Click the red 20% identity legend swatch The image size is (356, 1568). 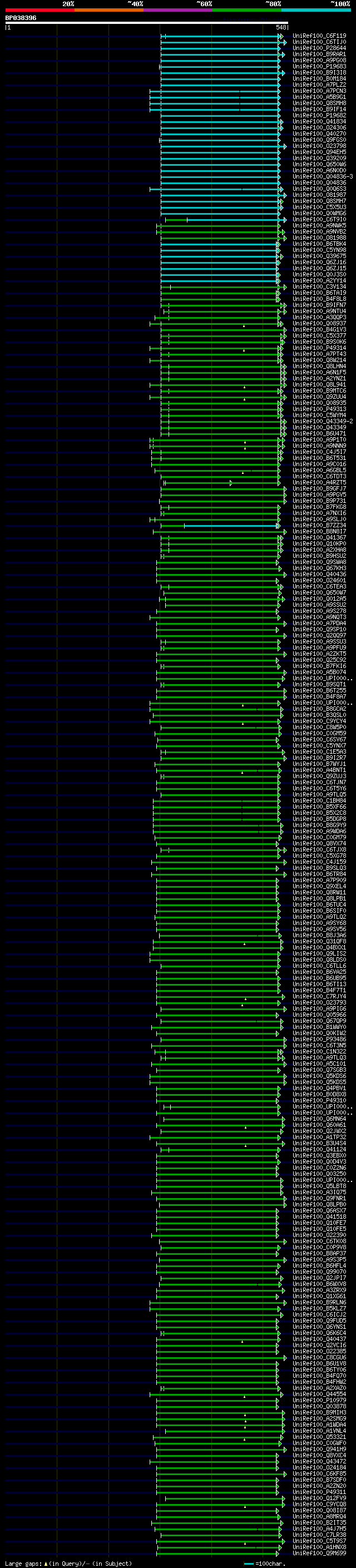click(39, 10)
